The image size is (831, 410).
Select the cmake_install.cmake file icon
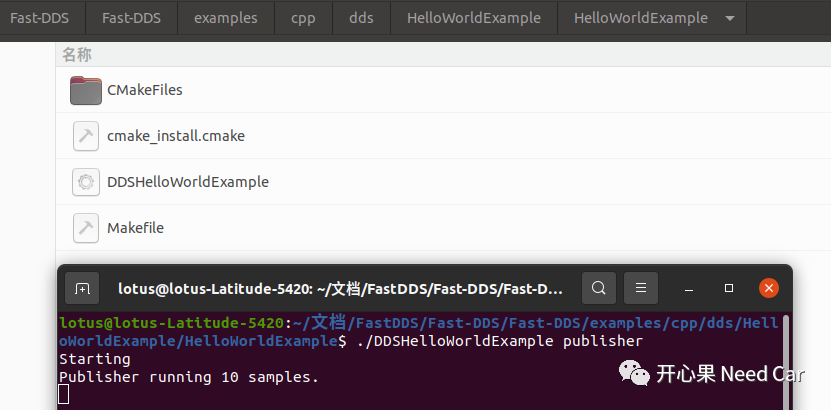pyautogui.click(x=86, y=136)
